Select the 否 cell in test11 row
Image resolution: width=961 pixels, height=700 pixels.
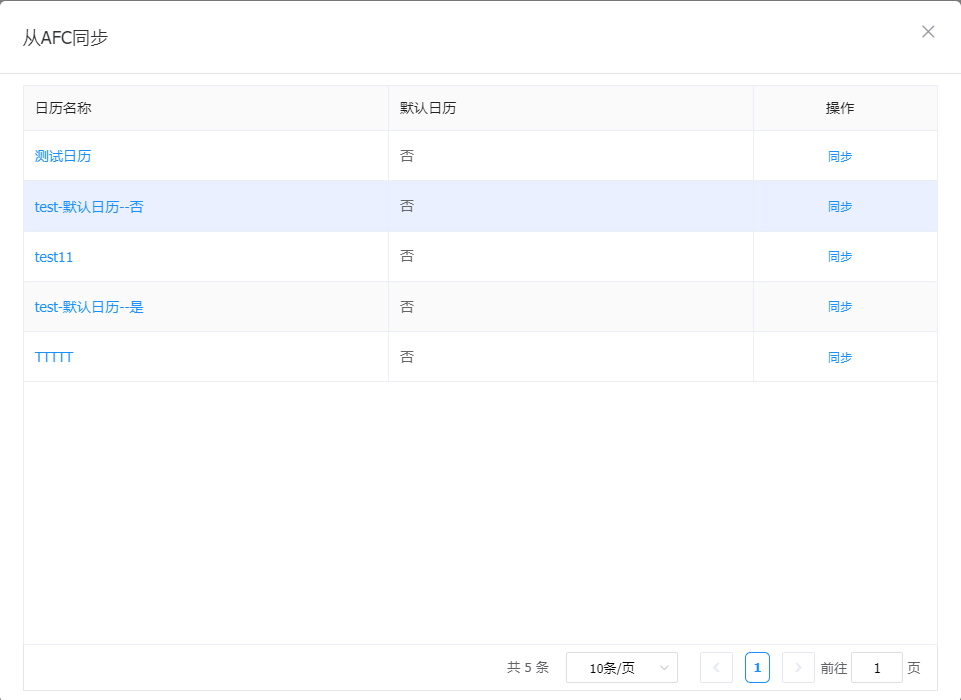[407, 256]
